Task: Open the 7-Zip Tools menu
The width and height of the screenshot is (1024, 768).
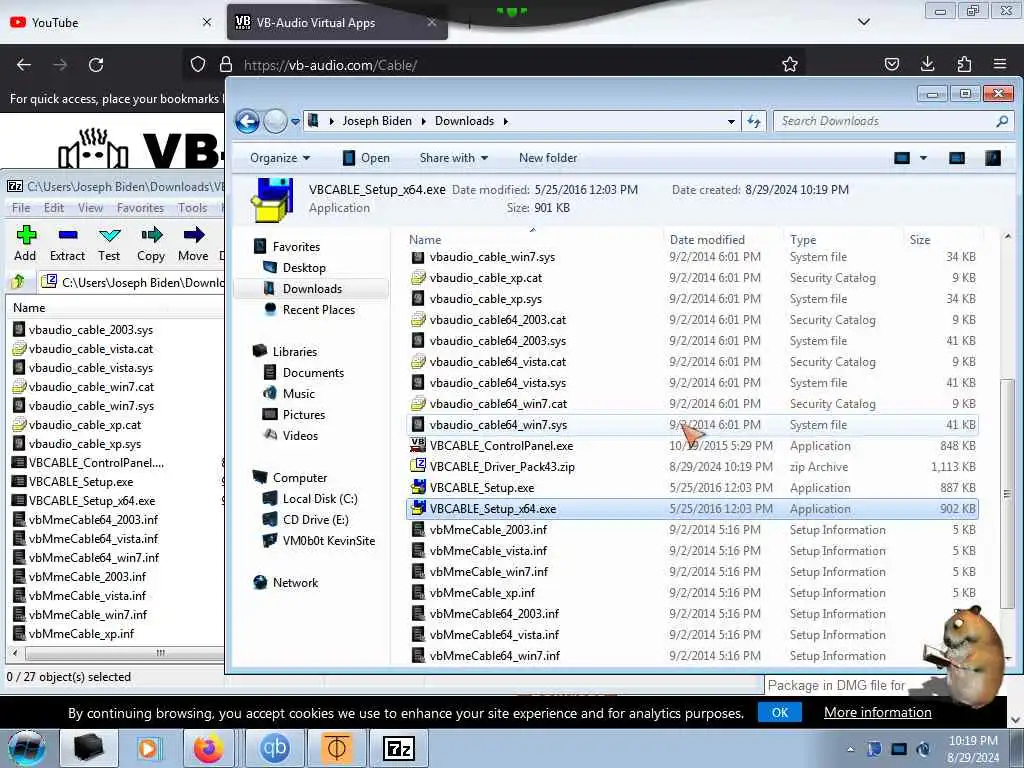Action: (193, 208)
